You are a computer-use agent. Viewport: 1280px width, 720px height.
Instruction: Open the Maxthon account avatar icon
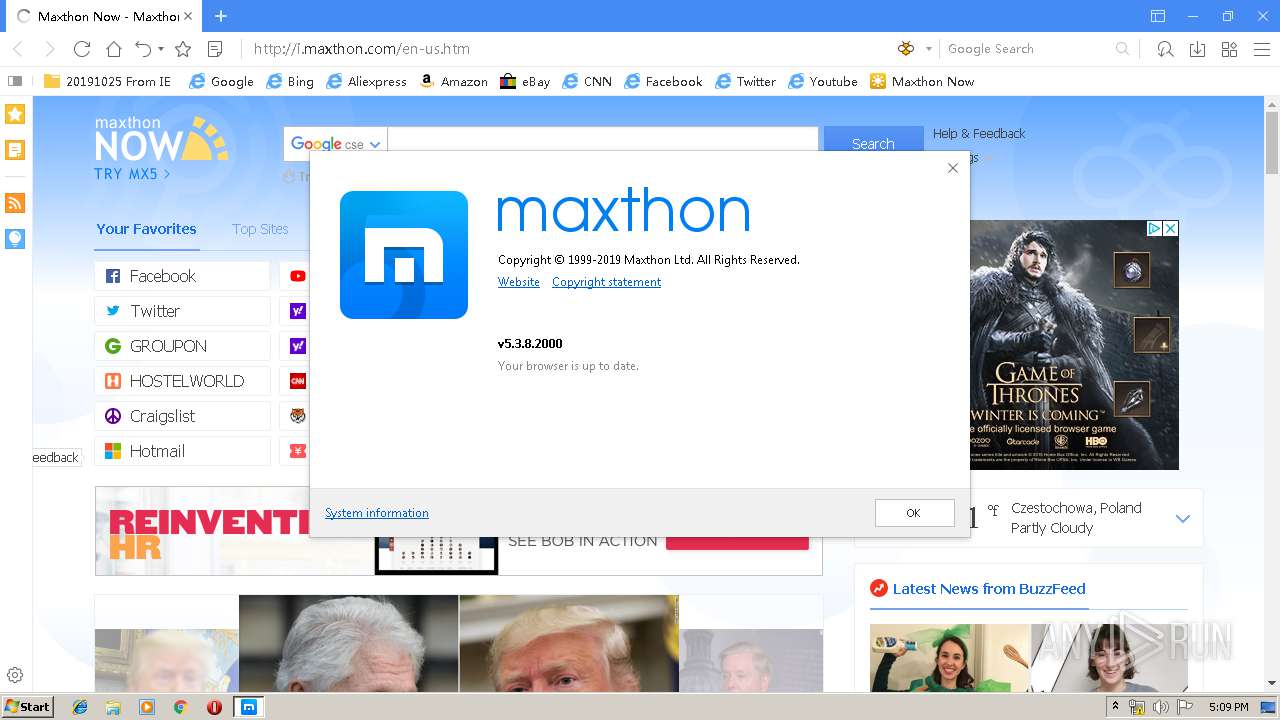1165,48
